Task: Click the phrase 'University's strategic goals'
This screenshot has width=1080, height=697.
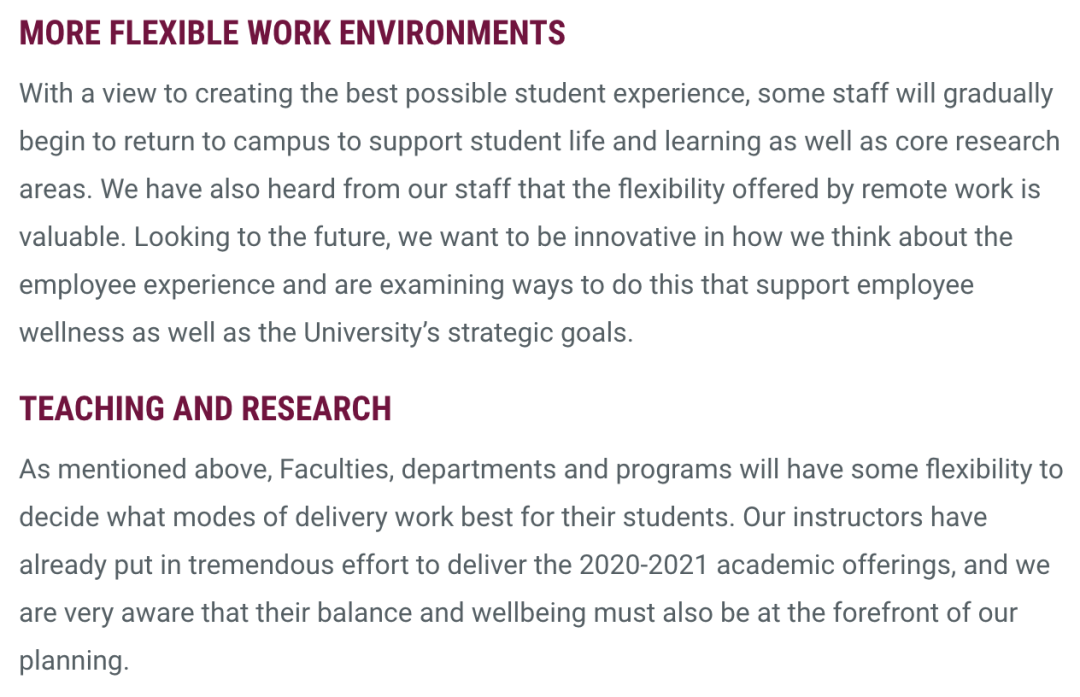Action: tap(468, 333)
